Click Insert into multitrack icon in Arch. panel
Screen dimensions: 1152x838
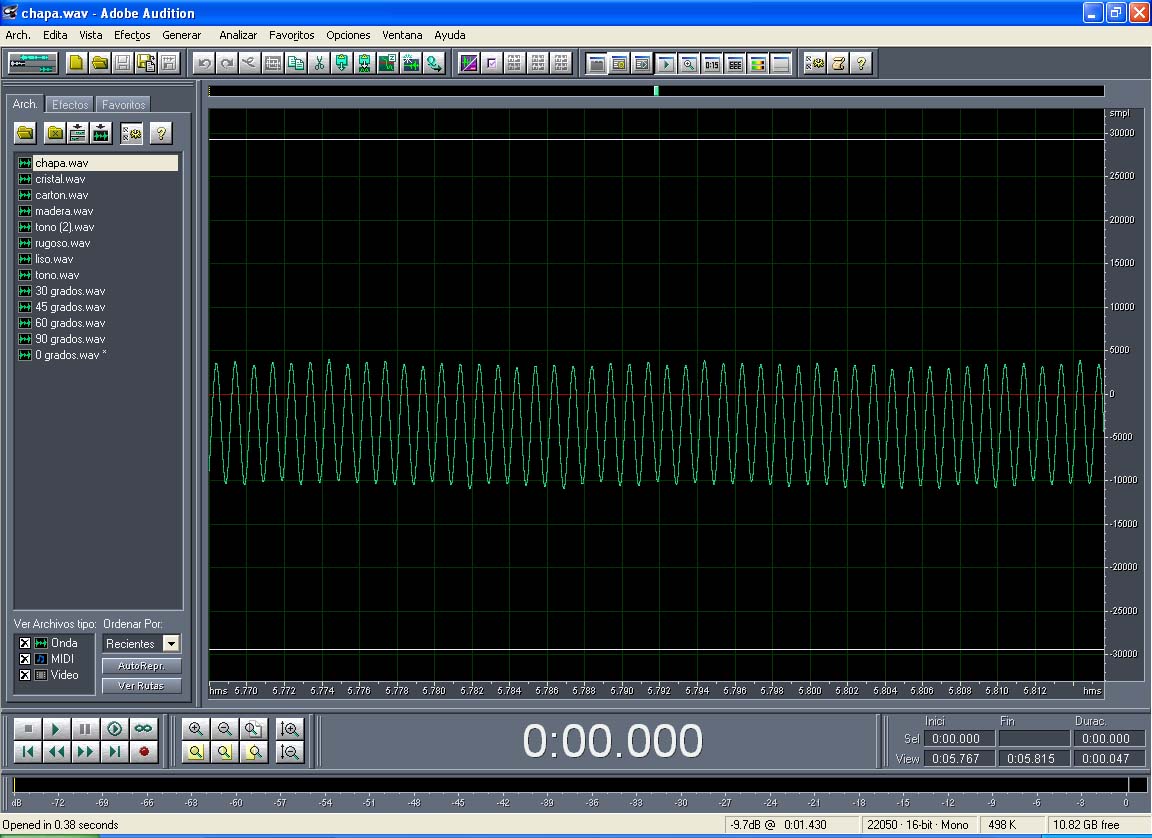pyautogui.click(x=77, y=133)
